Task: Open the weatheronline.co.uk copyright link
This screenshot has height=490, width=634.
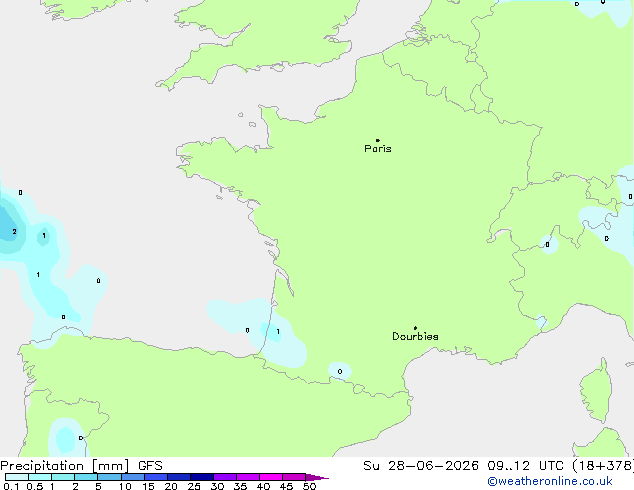Action: 550,481
